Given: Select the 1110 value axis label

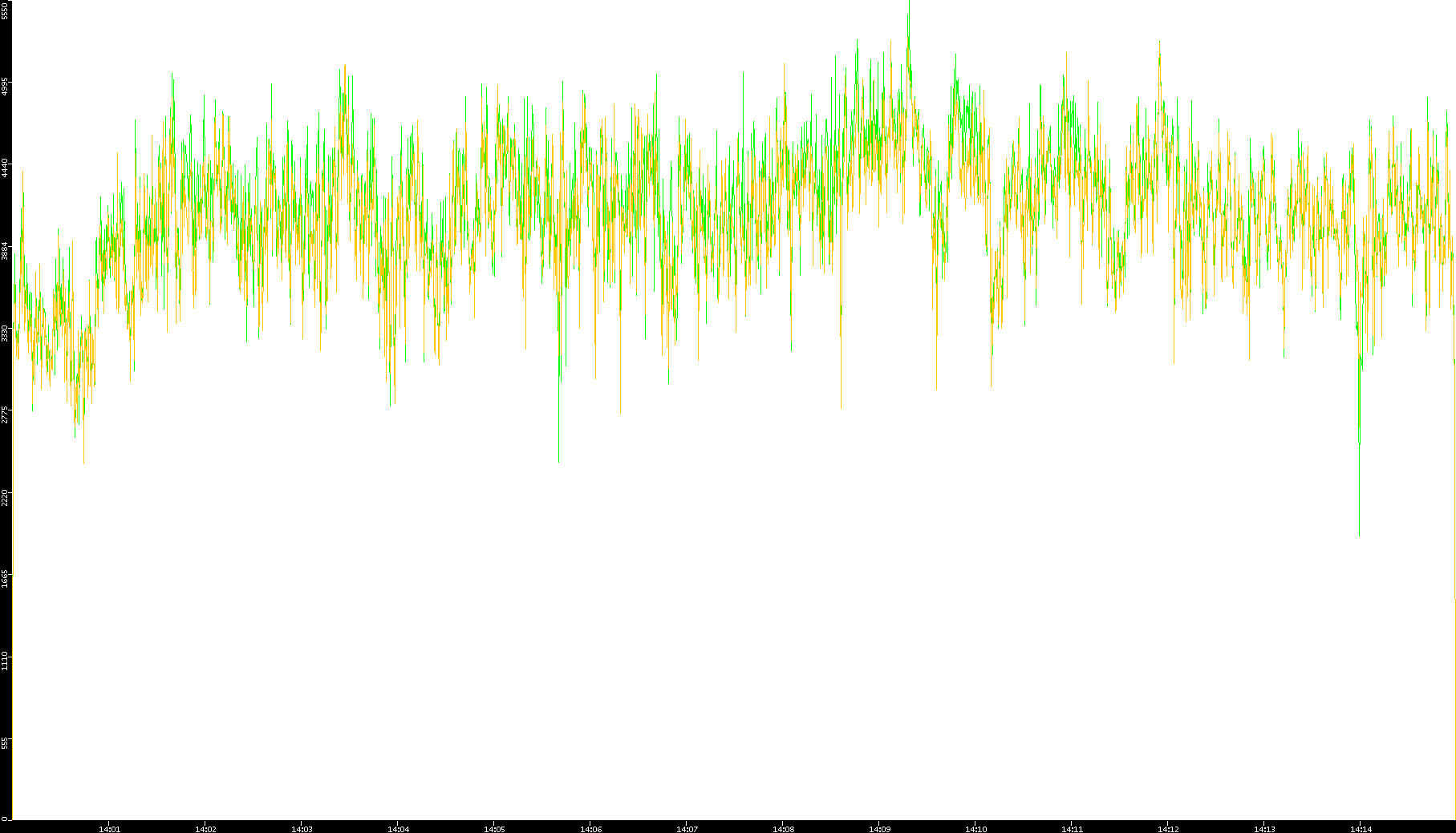Looking at the screenshot, I should point(5,661).
